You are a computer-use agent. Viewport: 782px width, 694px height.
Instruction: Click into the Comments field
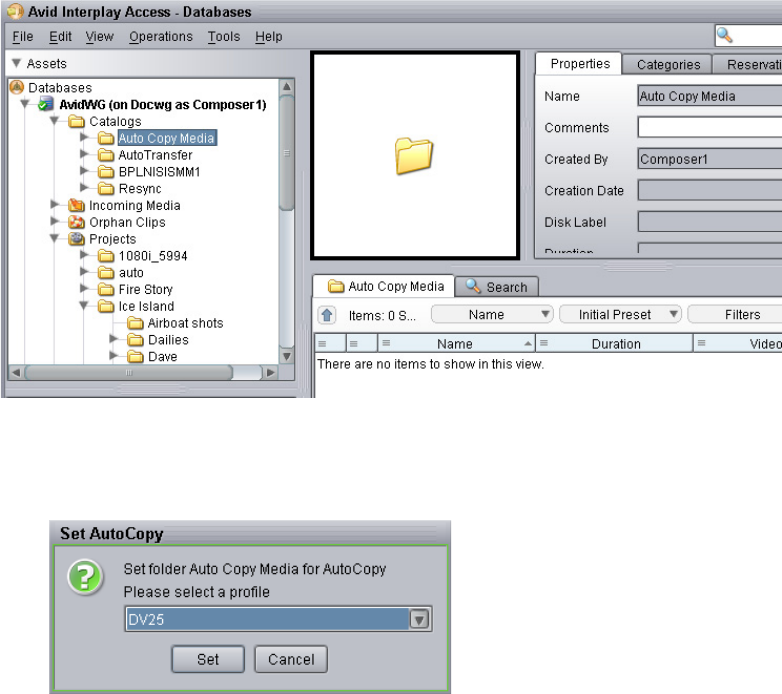[710, 127]
